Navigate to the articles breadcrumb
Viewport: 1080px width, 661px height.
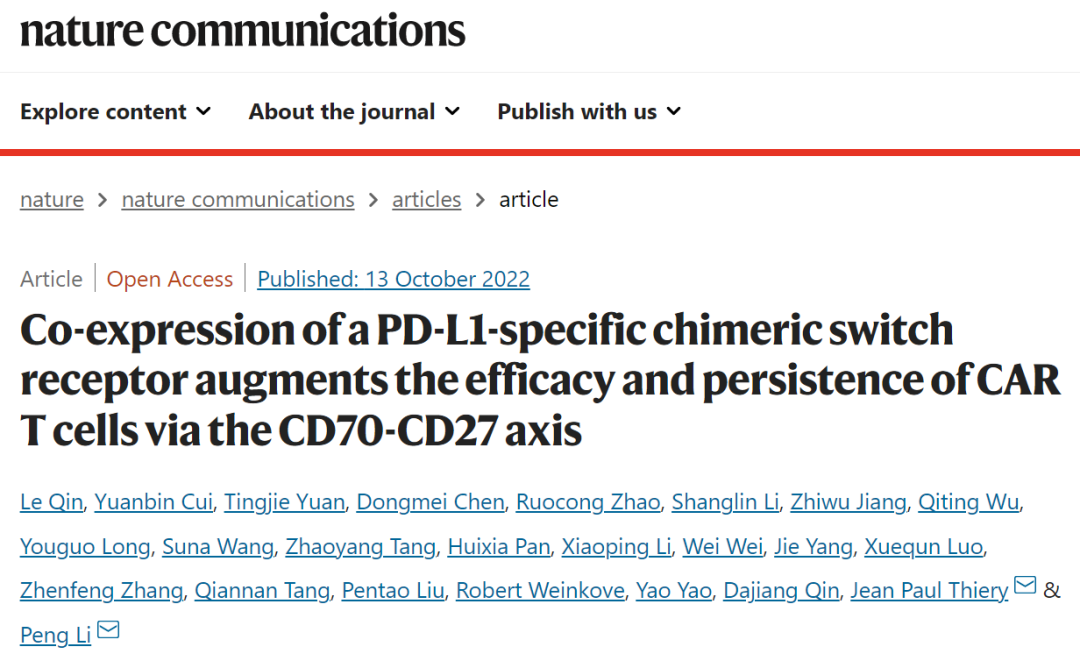(x=426, y=200)
